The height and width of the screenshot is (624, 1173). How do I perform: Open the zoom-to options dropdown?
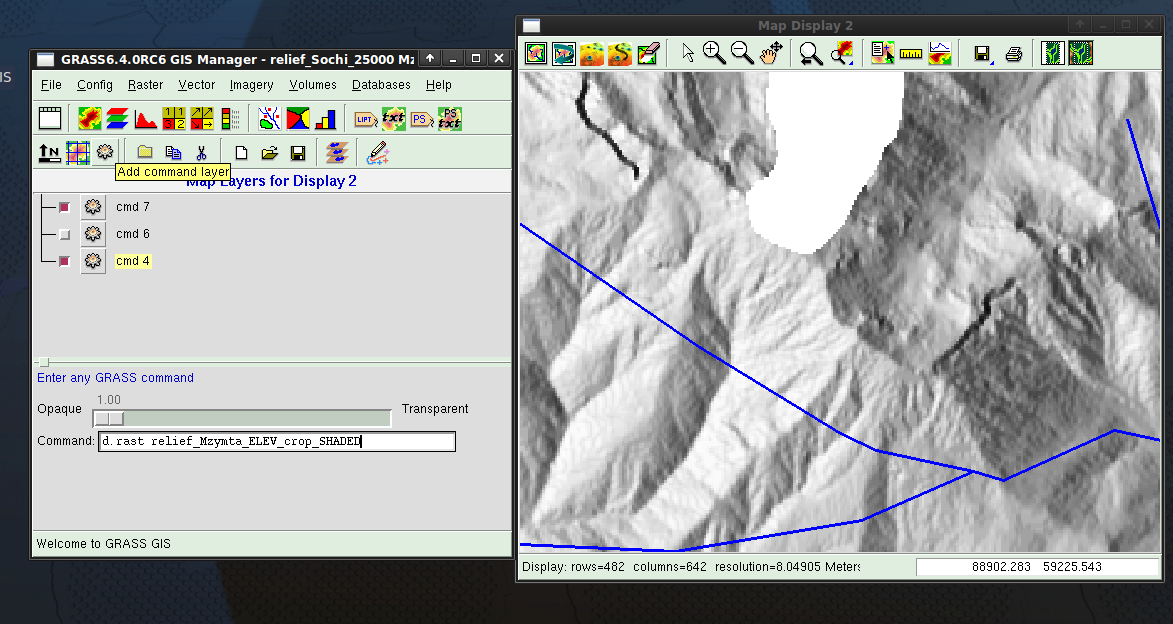842,53
